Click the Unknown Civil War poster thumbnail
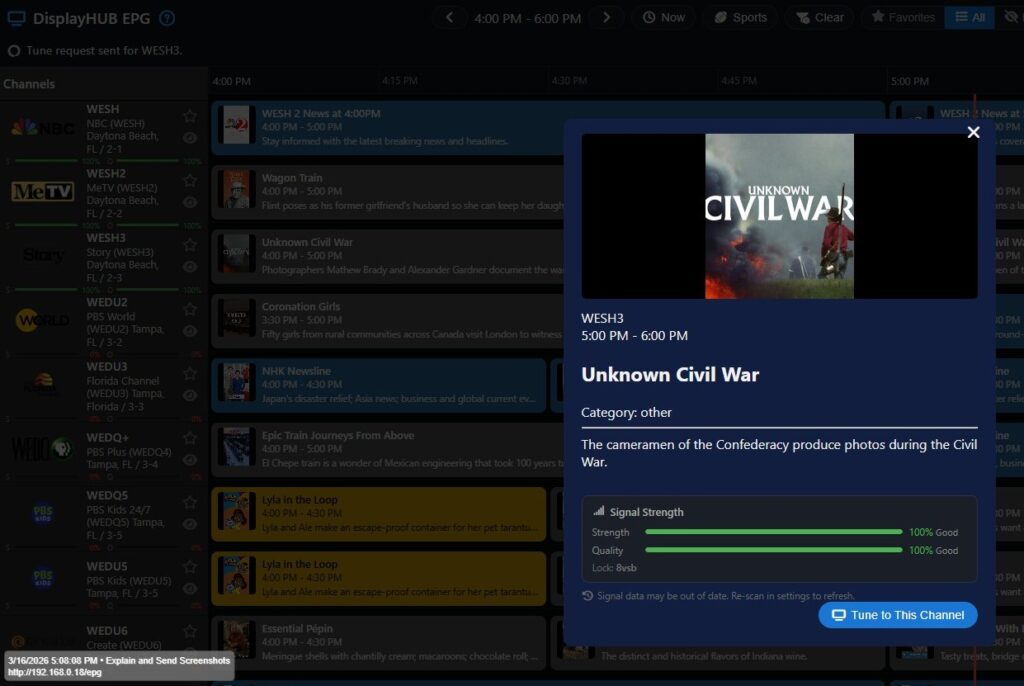Viewport: 1024px width, 686px height. [779, 216]
